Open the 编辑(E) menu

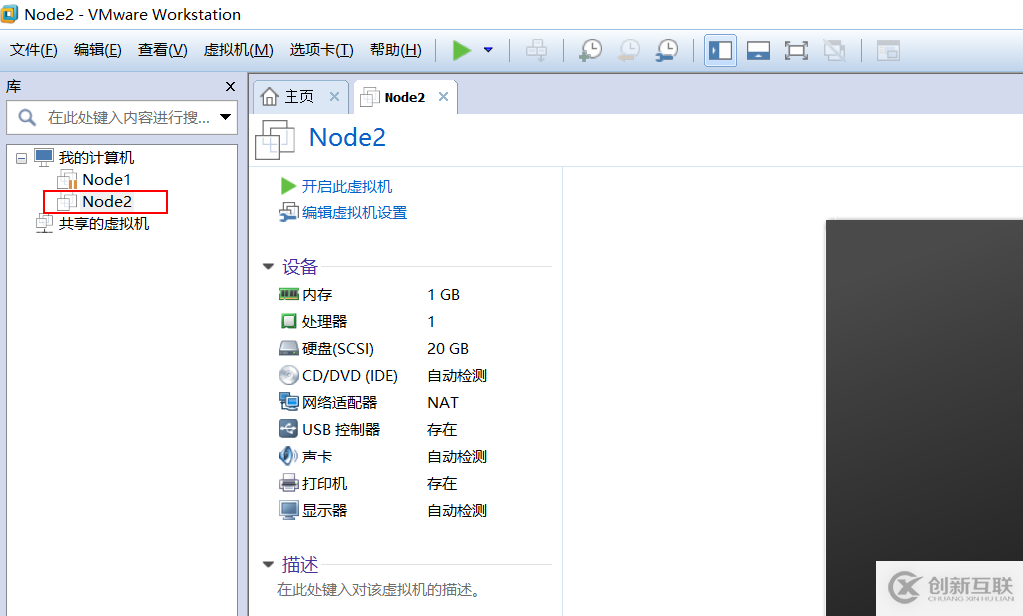tap(98, 50)
